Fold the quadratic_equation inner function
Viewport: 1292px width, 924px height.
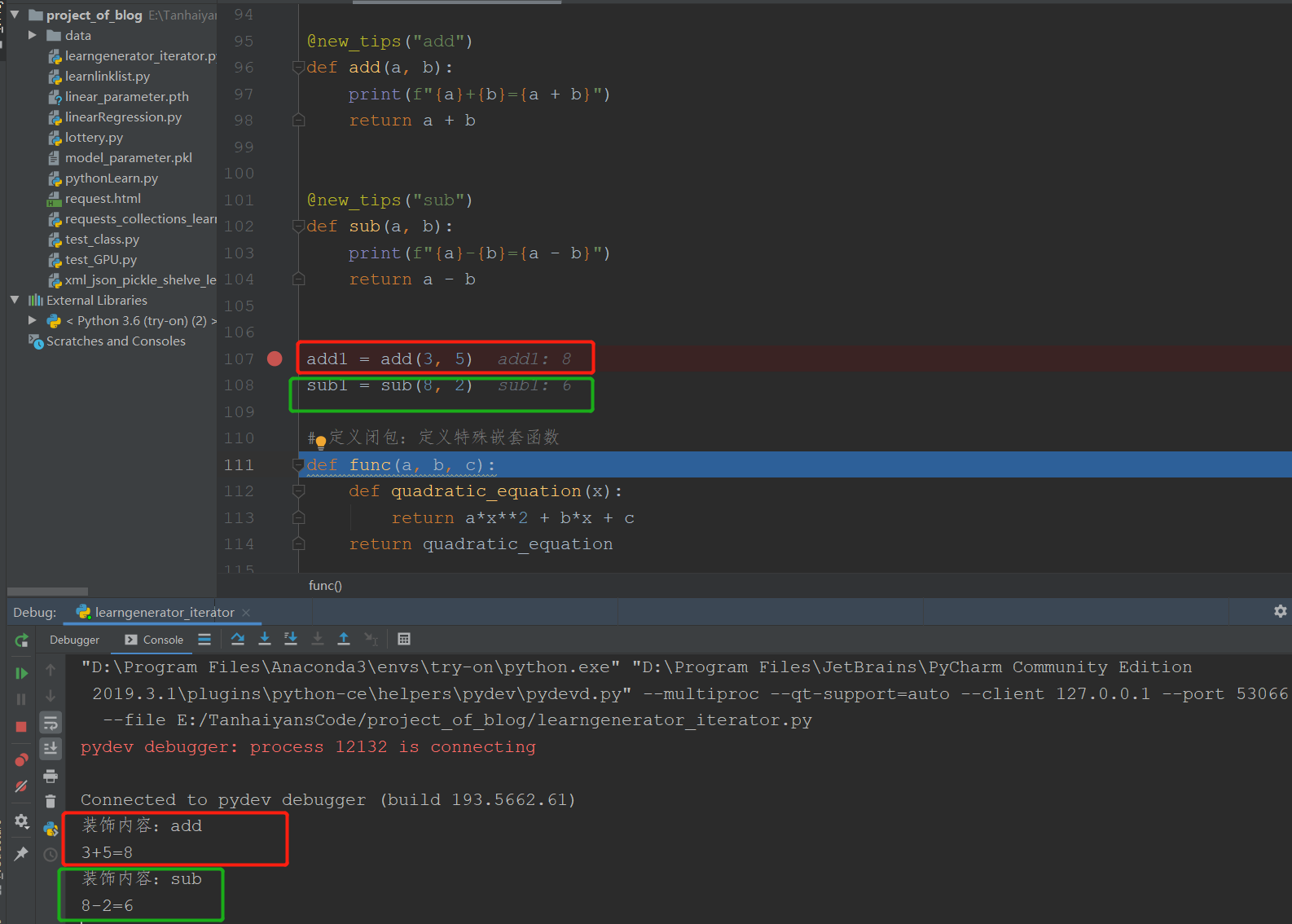coord(298,491)
